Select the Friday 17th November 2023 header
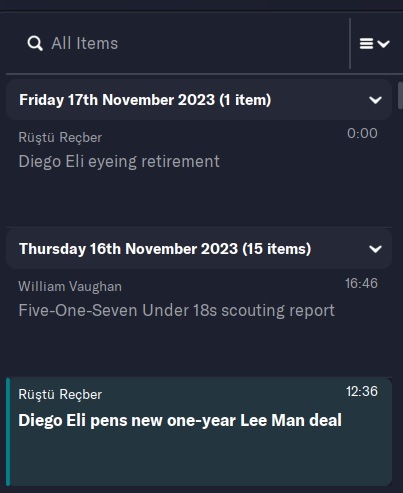The height and width of the screenshot is (493, 403). [x=199, y=100]
